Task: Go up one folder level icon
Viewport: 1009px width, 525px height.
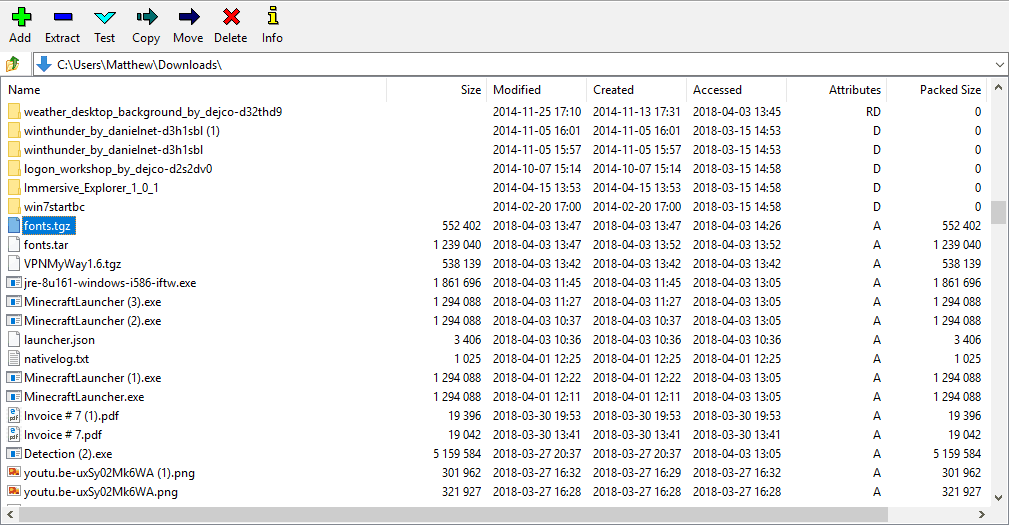Action: (x=13, y=65)
